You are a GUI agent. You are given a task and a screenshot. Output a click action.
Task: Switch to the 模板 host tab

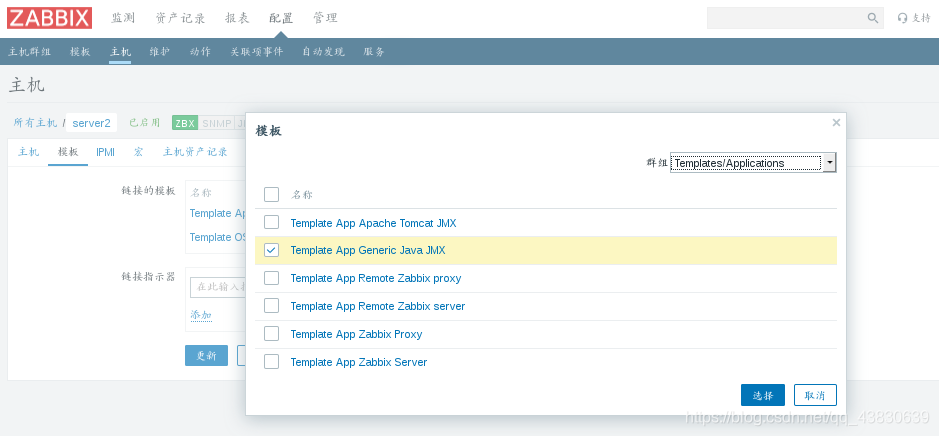68,152
